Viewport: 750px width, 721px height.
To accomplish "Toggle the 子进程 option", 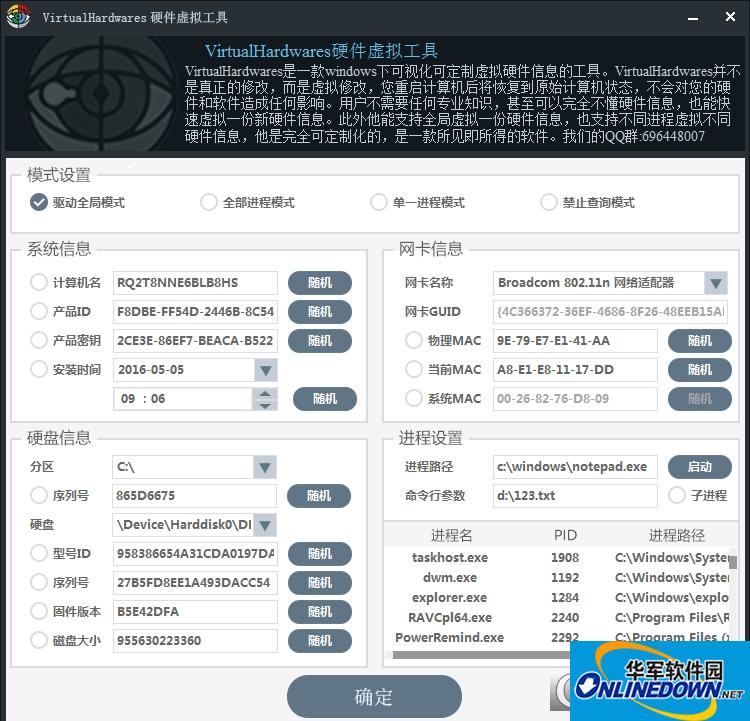I will point(677,495).
